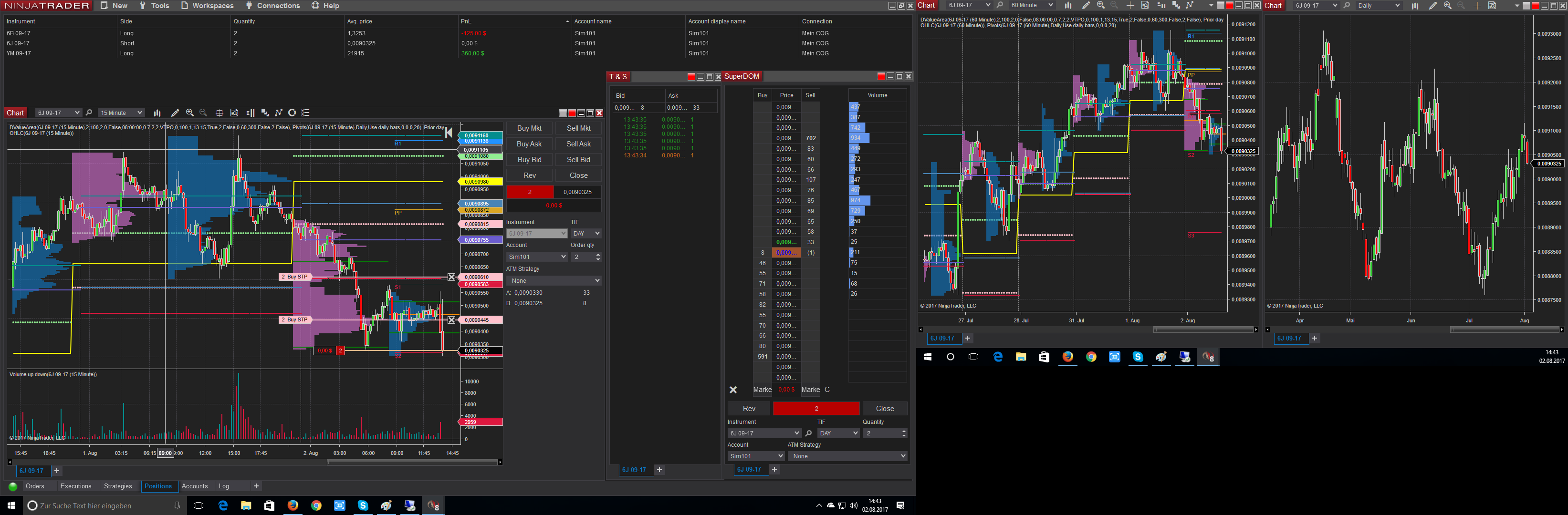Open bar type selector in 15 Minute chart
The image size is (1568, 515).
pos(157,113)
